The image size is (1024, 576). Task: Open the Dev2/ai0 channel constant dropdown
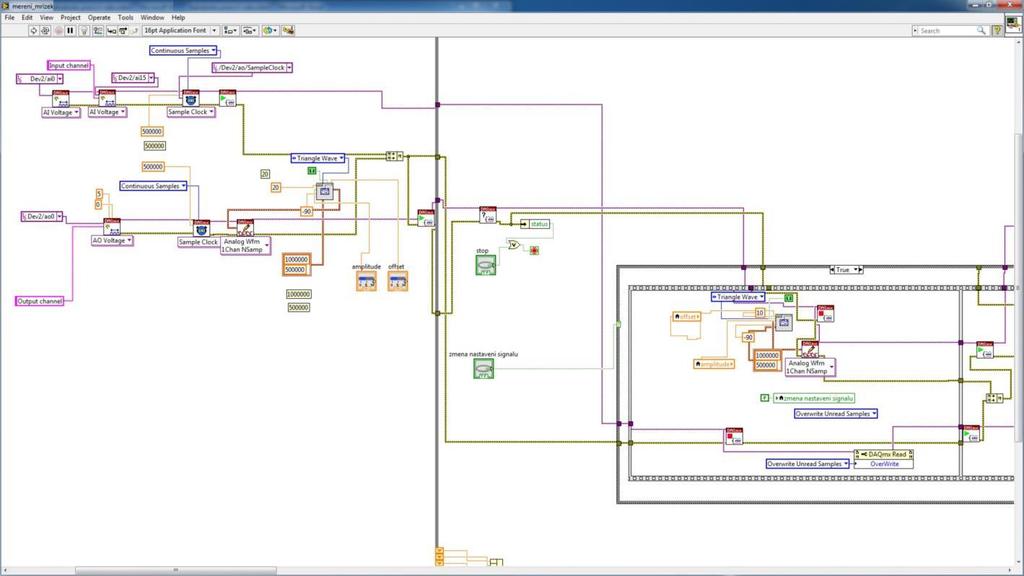(x=60, y=79)
